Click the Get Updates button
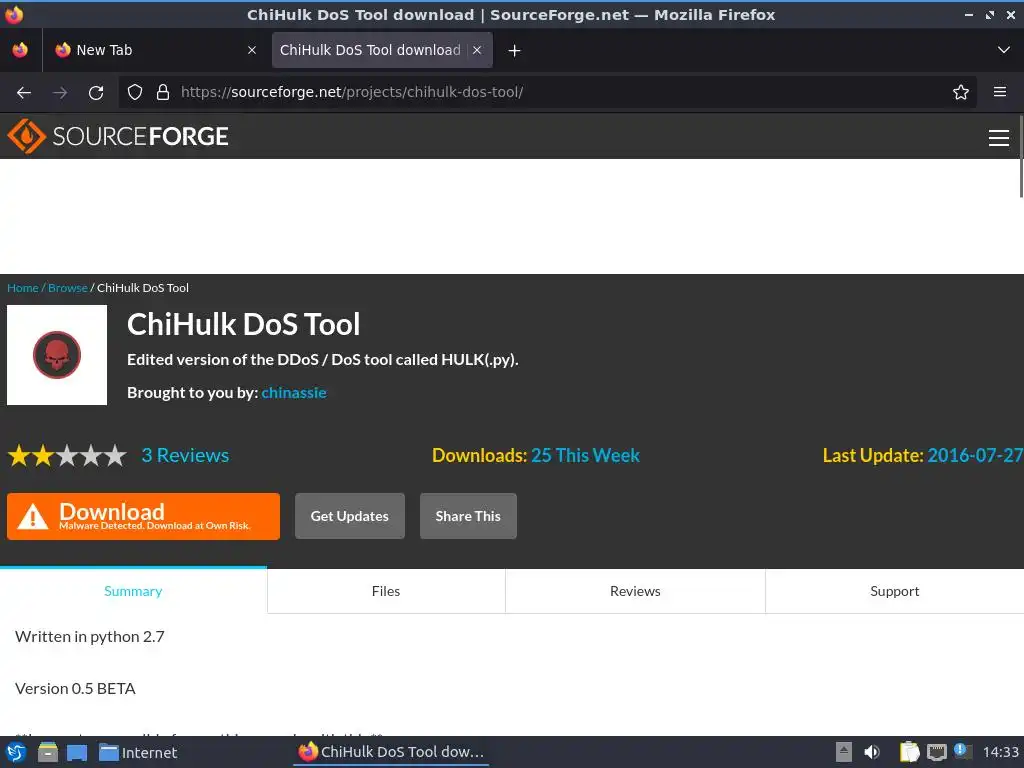The height and width of the screenshot is (768, 1024). click(349, 516)
